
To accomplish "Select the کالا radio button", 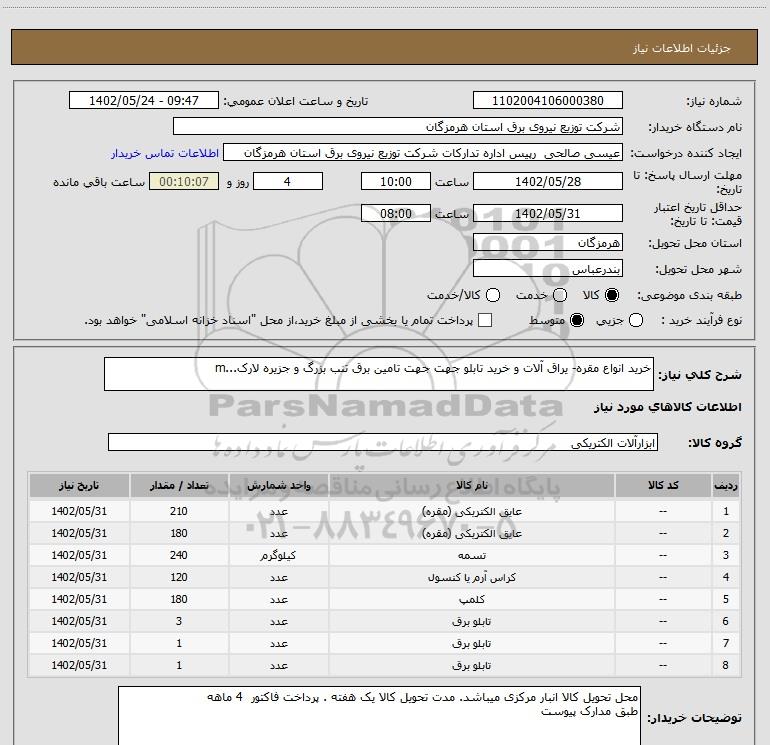I will (612, 295).
